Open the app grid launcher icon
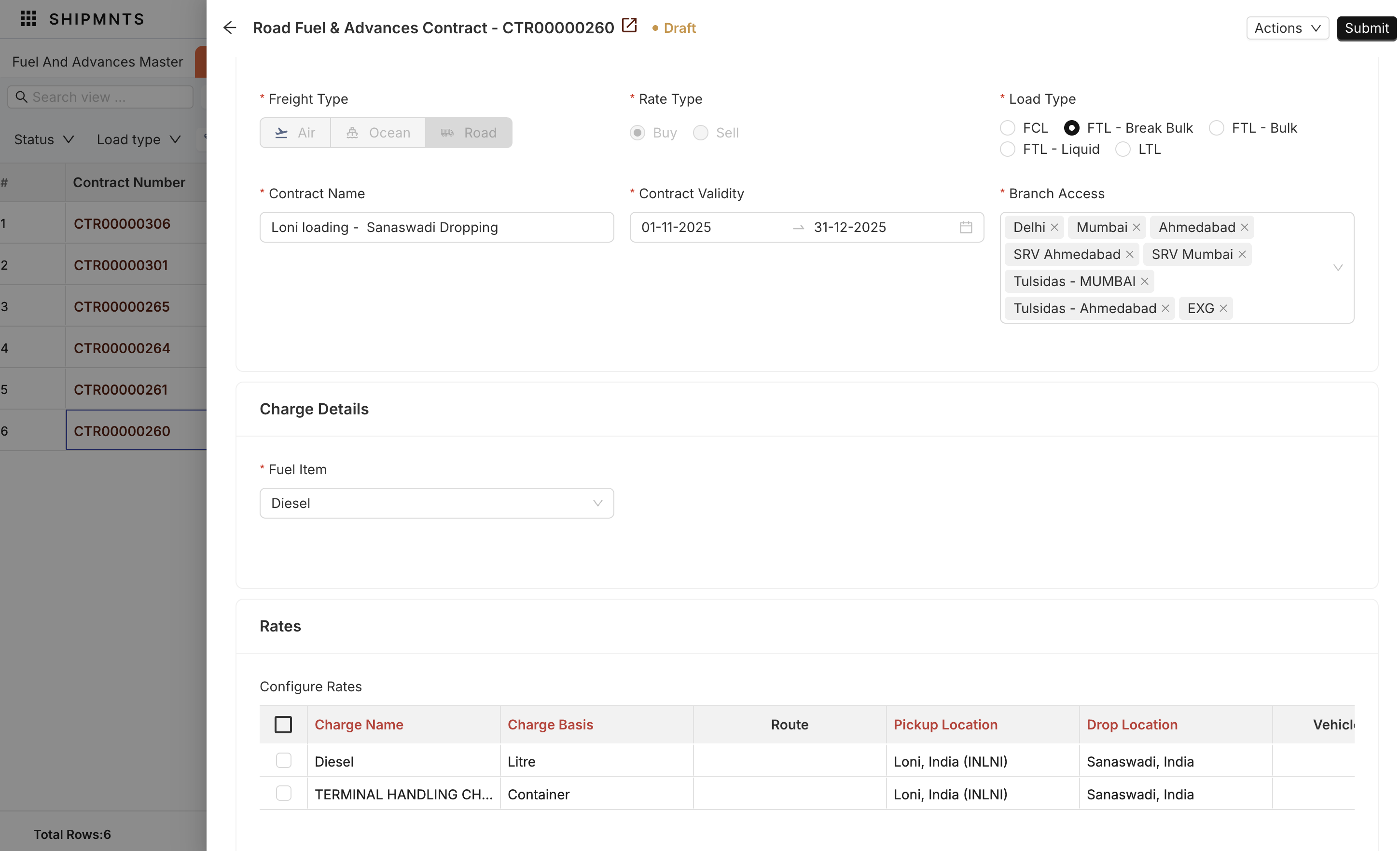Viewport: 1400px width, 851px height. click(28, 19)
